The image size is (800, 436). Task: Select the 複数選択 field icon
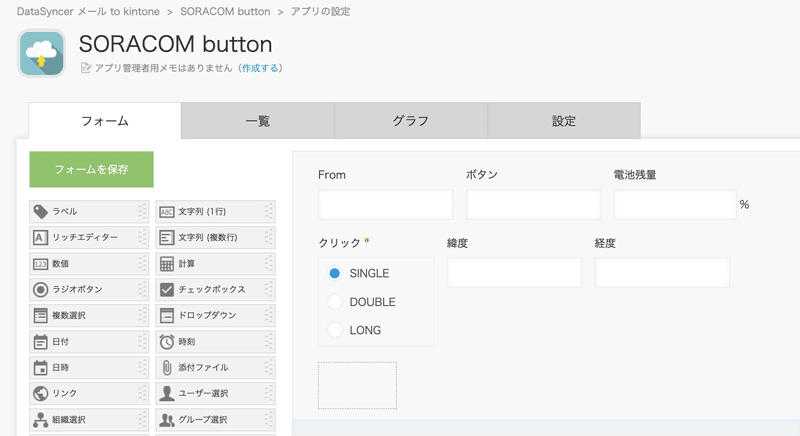[40, 316]
